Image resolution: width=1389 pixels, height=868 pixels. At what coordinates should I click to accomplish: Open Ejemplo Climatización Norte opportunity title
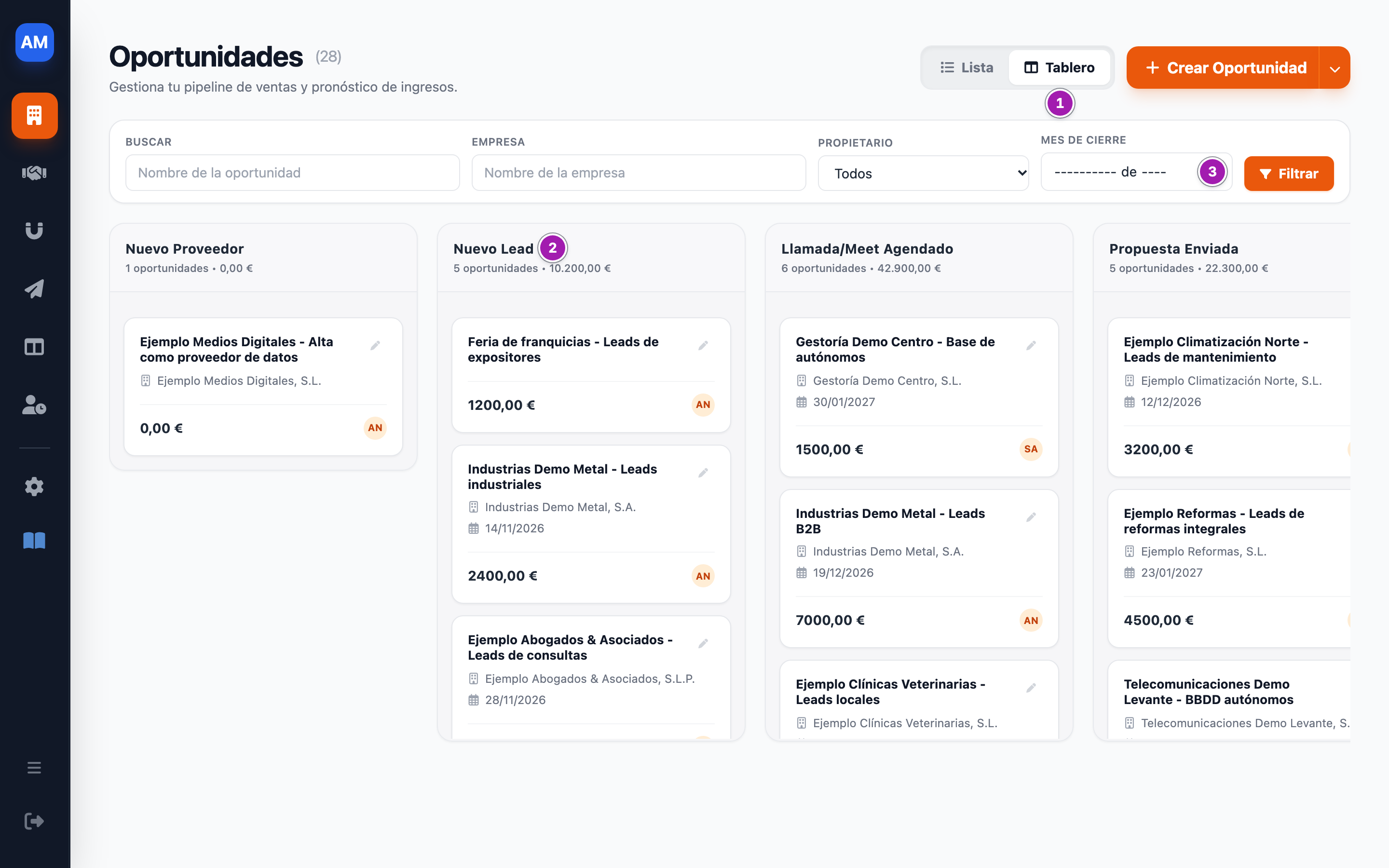(1216, 349)
